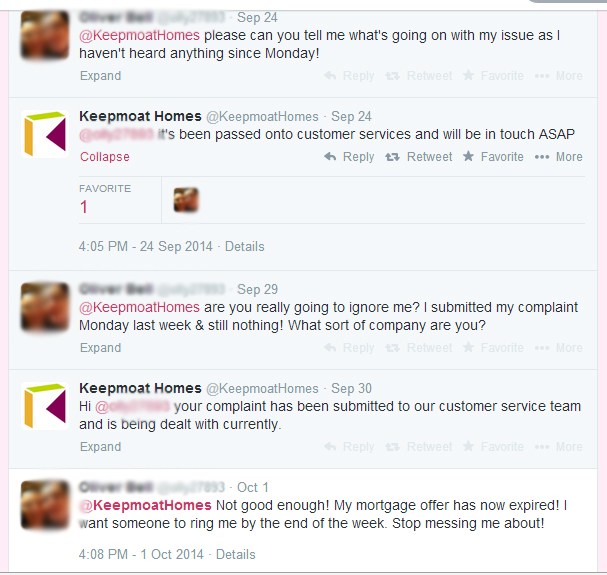Expand the Sep 30 Keepmoat Homes tweet
Screen dimensions: 607x575
pyautogui.click(x=100, y=447)
